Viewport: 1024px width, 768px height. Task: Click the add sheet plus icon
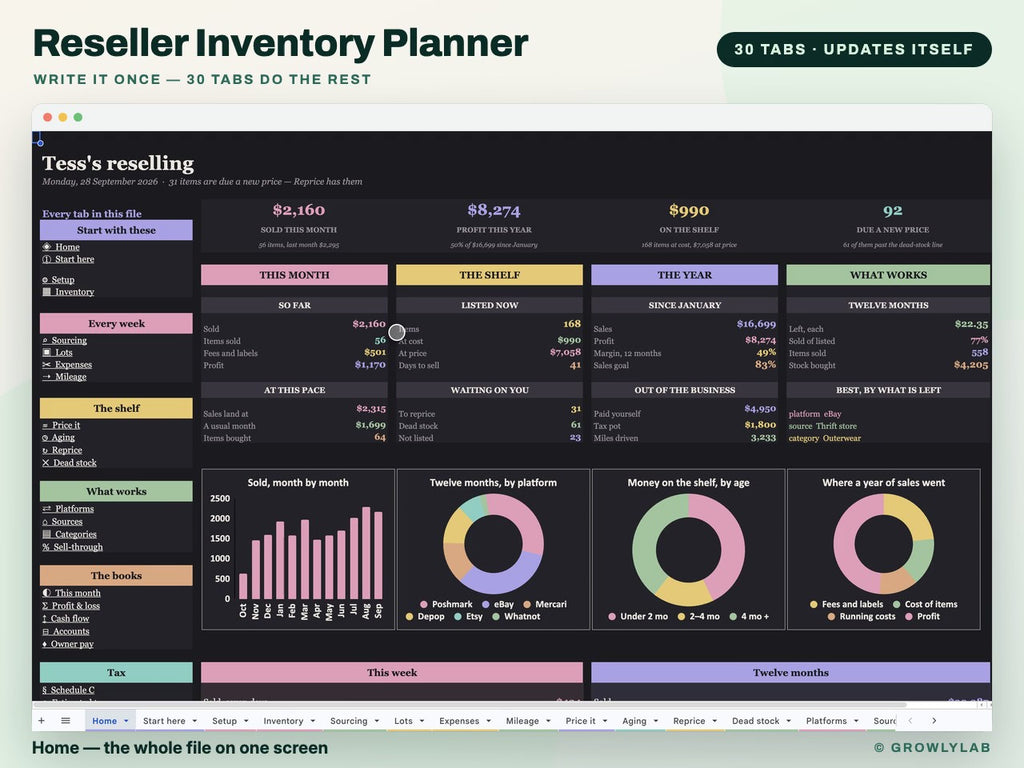tap(41, 720)
